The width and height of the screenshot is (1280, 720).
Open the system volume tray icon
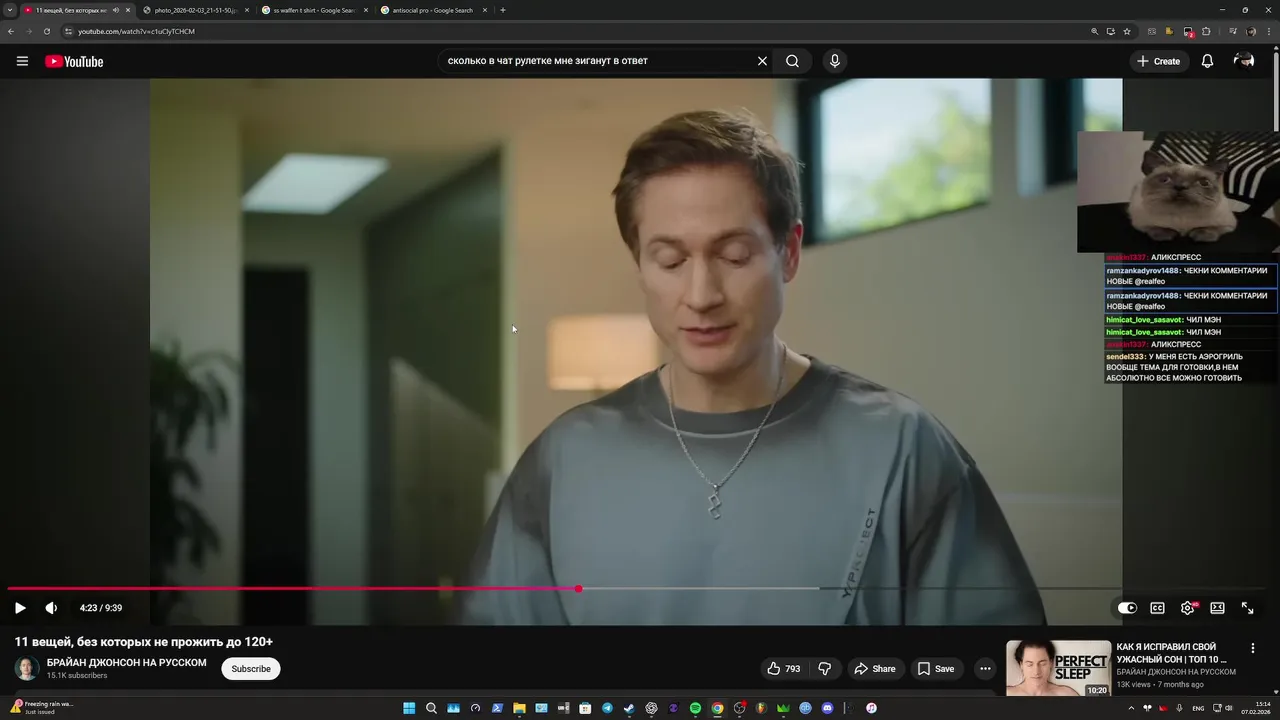(1228, 708)
